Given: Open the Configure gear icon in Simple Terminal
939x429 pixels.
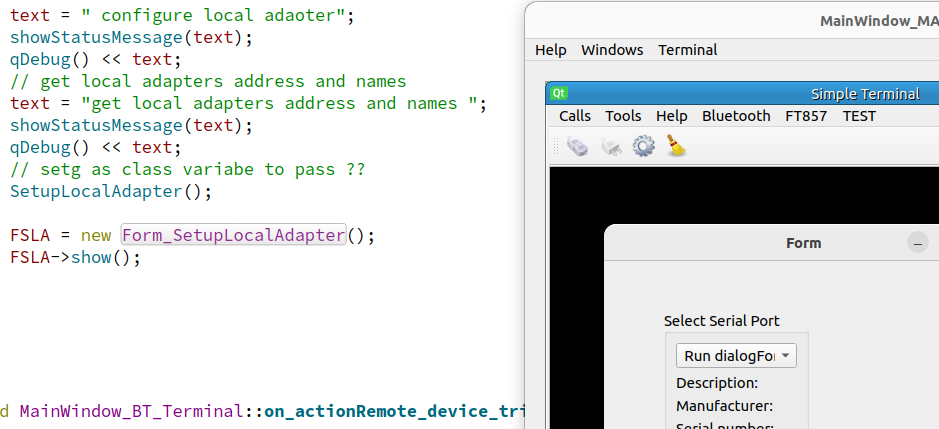Looking at the screenshot, I should click(644, 146).
